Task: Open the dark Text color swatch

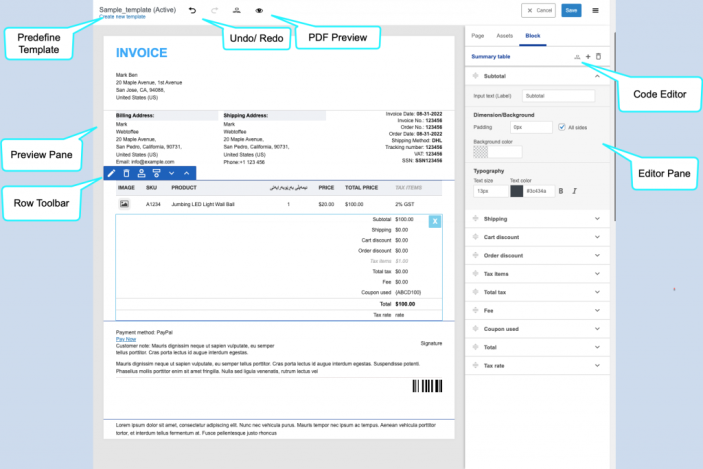Action: click(x=516, y=191)
